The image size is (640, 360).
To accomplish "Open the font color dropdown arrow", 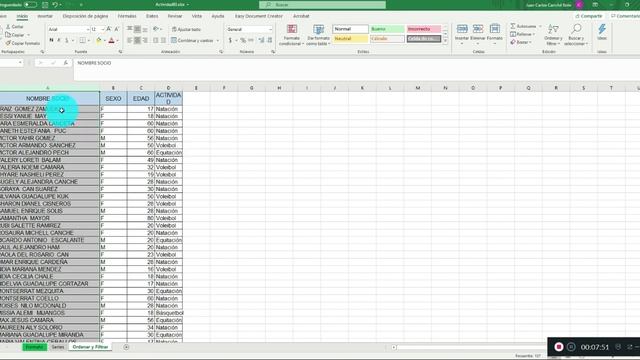I will coord(118,41).
